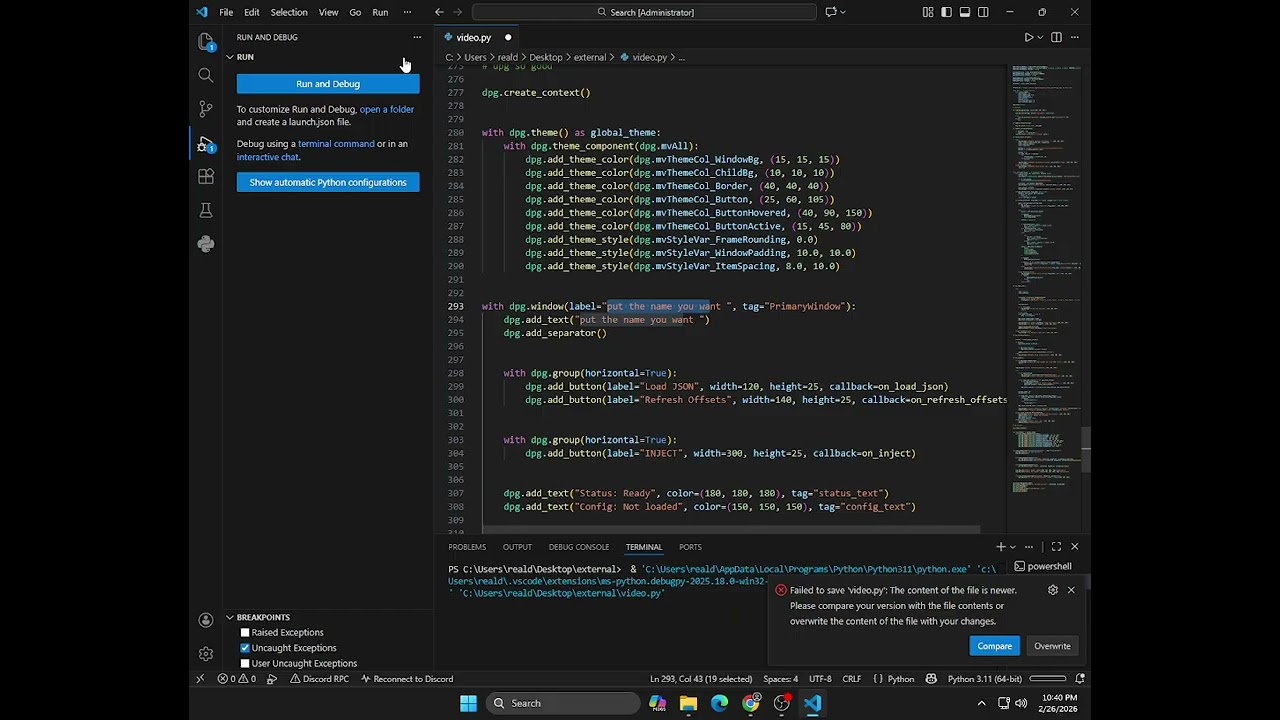1280x720 pixels.
Task: Click the Desktop breadcrumb segment
Action: [x=545, y=57]
